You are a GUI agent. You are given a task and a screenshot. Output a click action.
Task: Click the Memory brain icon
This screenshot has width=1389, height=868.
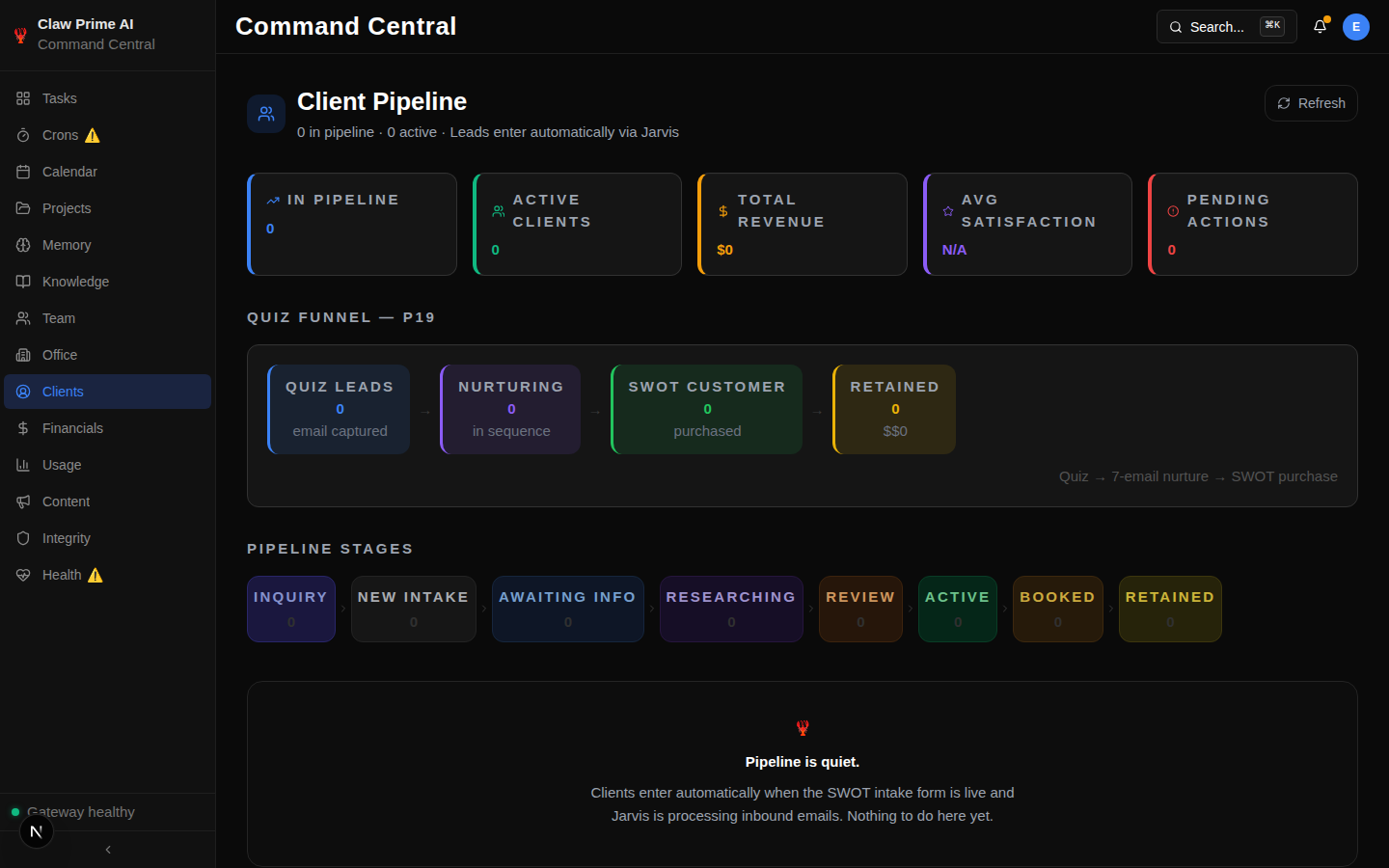pyautogui.click(x=23, y=245)
